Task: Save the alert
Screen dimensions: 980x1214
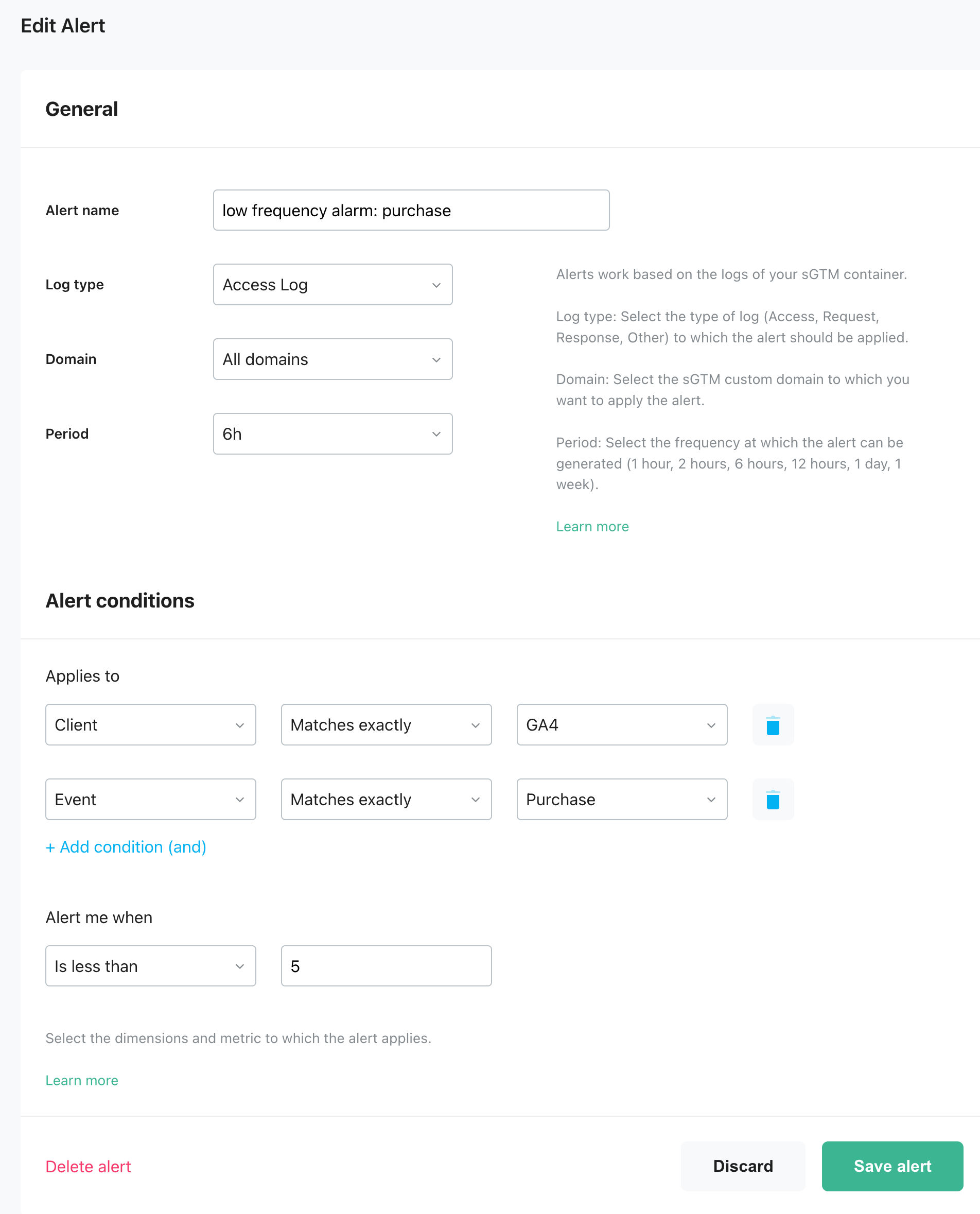Action: point(892,1166)
